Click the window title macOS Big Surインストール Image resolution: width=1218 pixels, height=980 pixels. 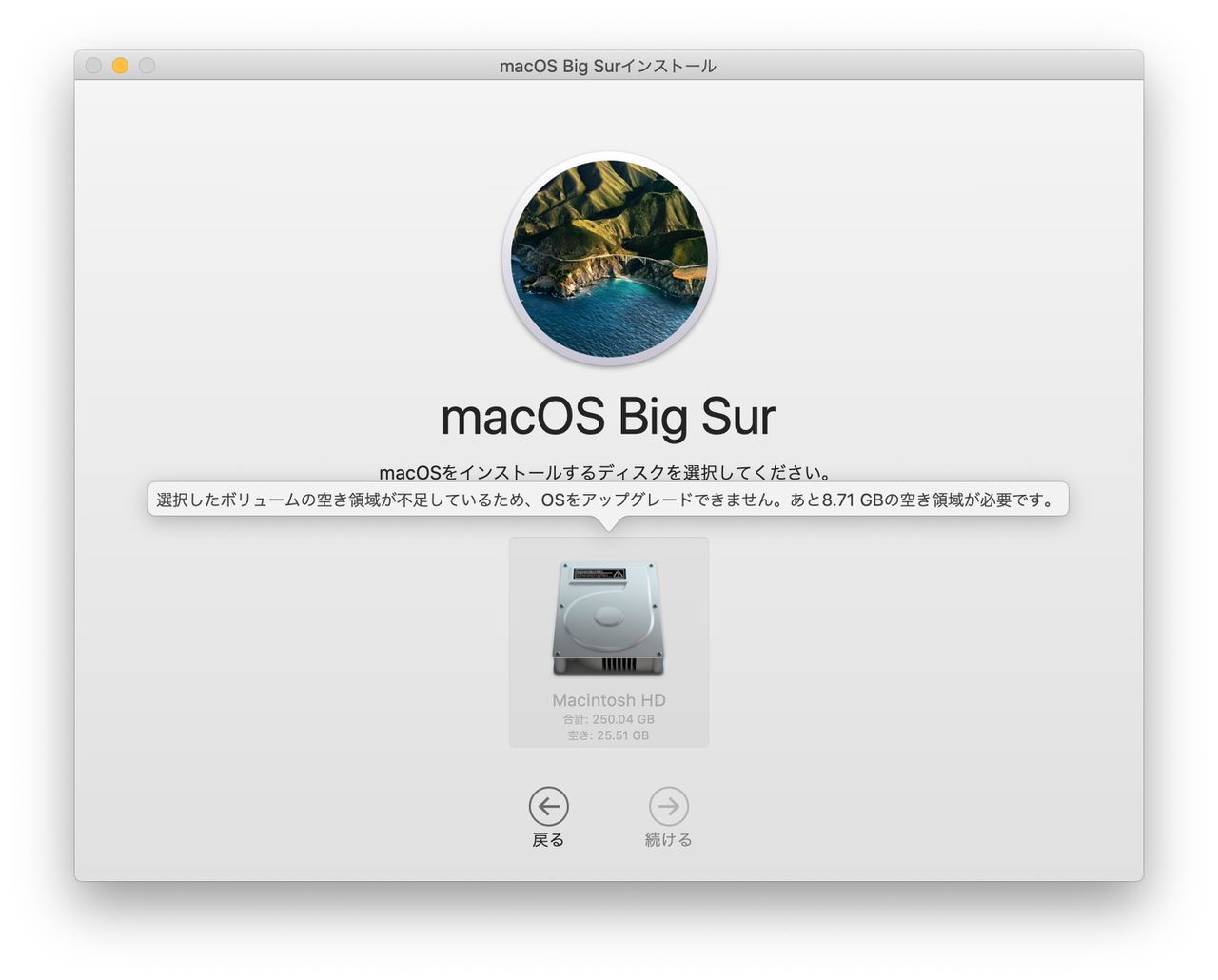tap(608, 66)
